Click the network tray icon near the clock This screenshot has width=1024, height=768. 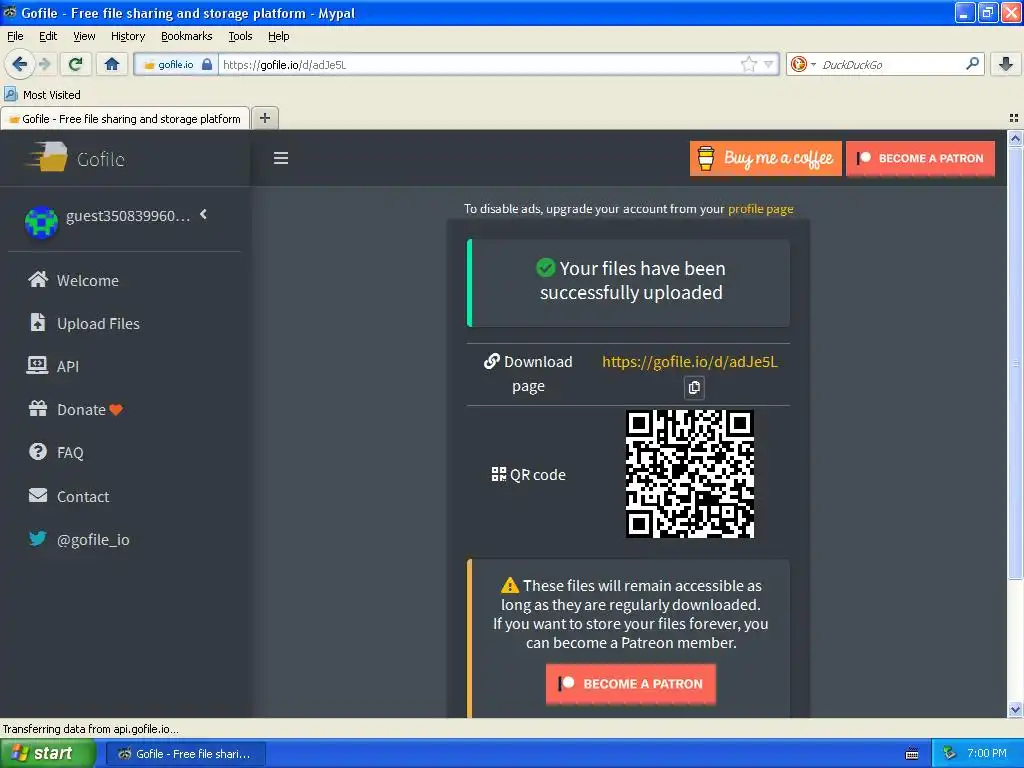pyautogui.click(x=949, y=753)
